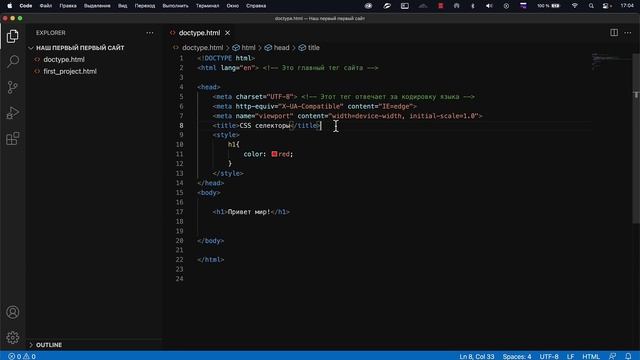
Task: Open the Вид menu
Action: (x=122, y=6)
